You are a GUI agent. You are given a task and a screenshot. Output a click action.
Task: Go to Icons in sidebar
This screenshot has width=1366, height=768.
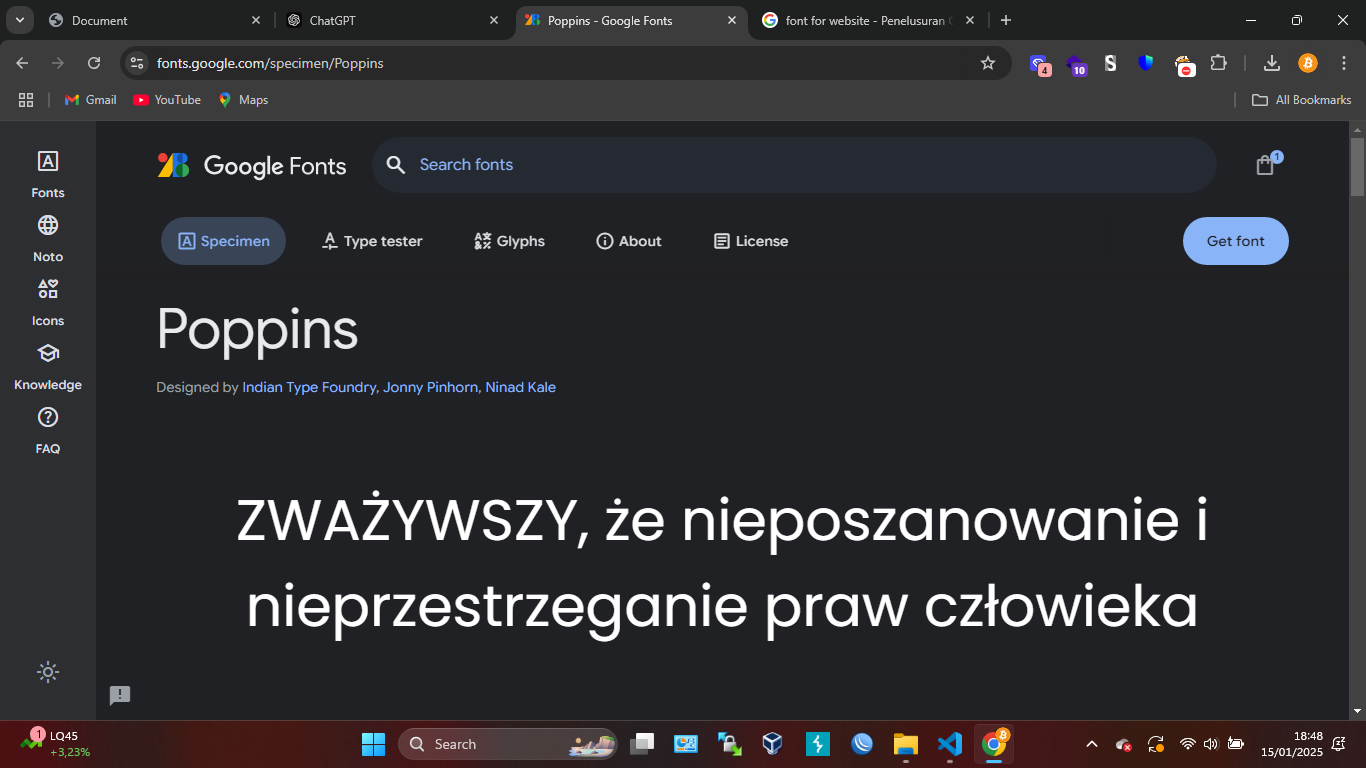click(47, 302)
